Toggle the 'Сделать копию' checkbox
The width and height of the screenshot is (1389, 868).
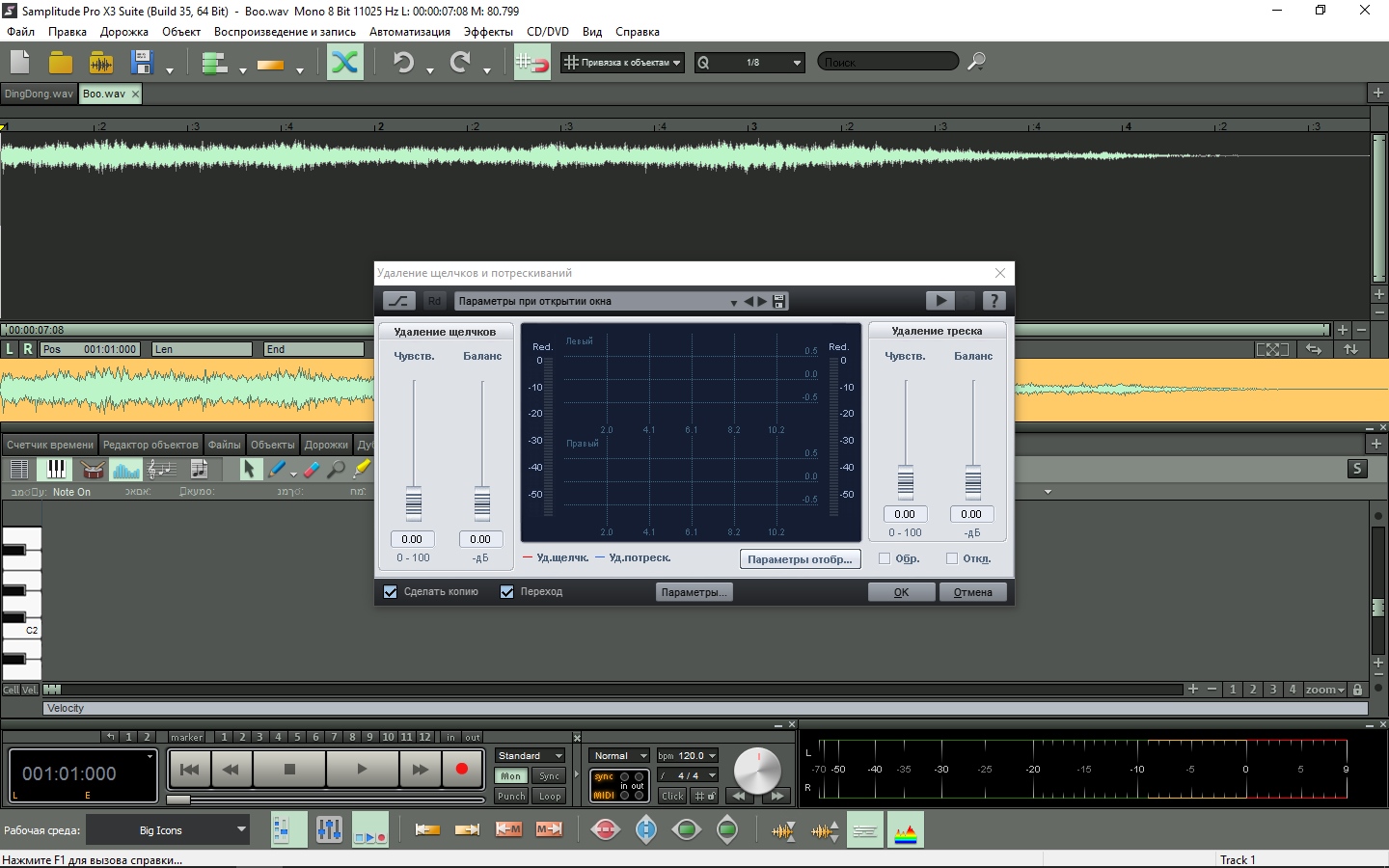click(x=391, y=592)
